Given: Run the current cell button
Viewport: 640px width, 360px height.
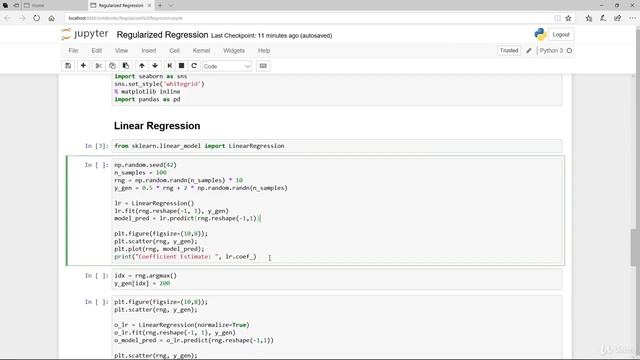Looking at the screenshot, I should [x=169, y=66].
